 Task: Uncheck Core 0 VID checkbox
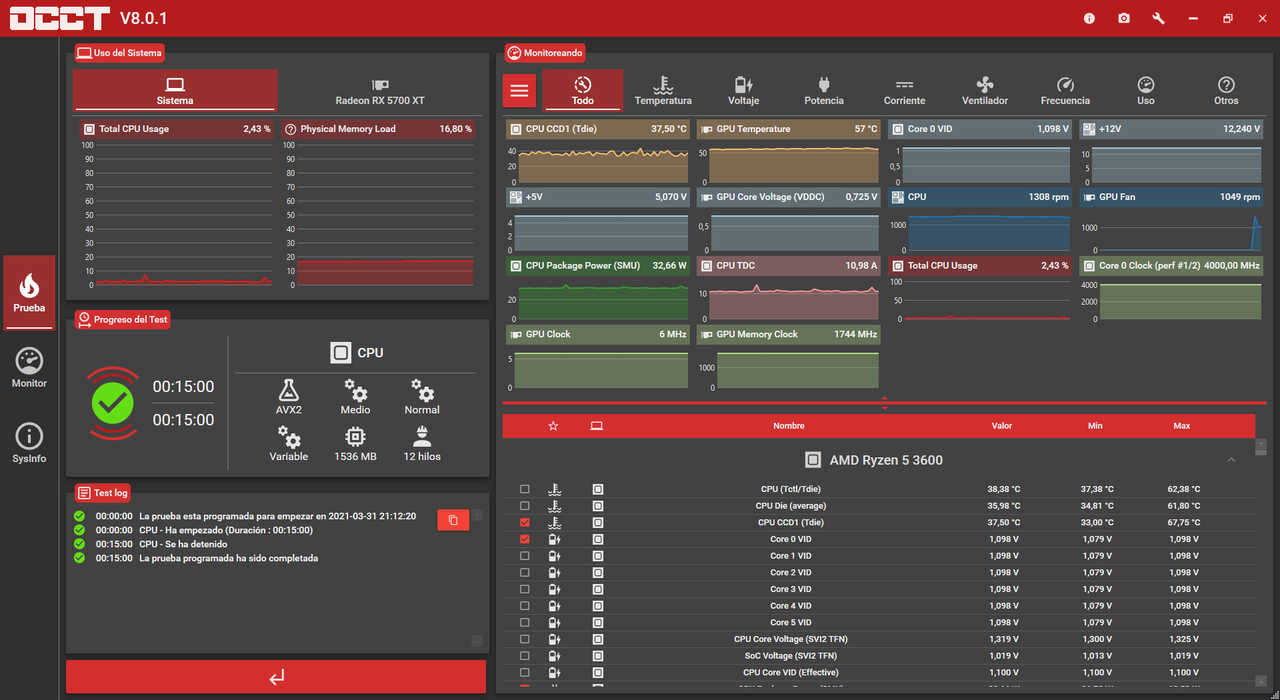525,539
